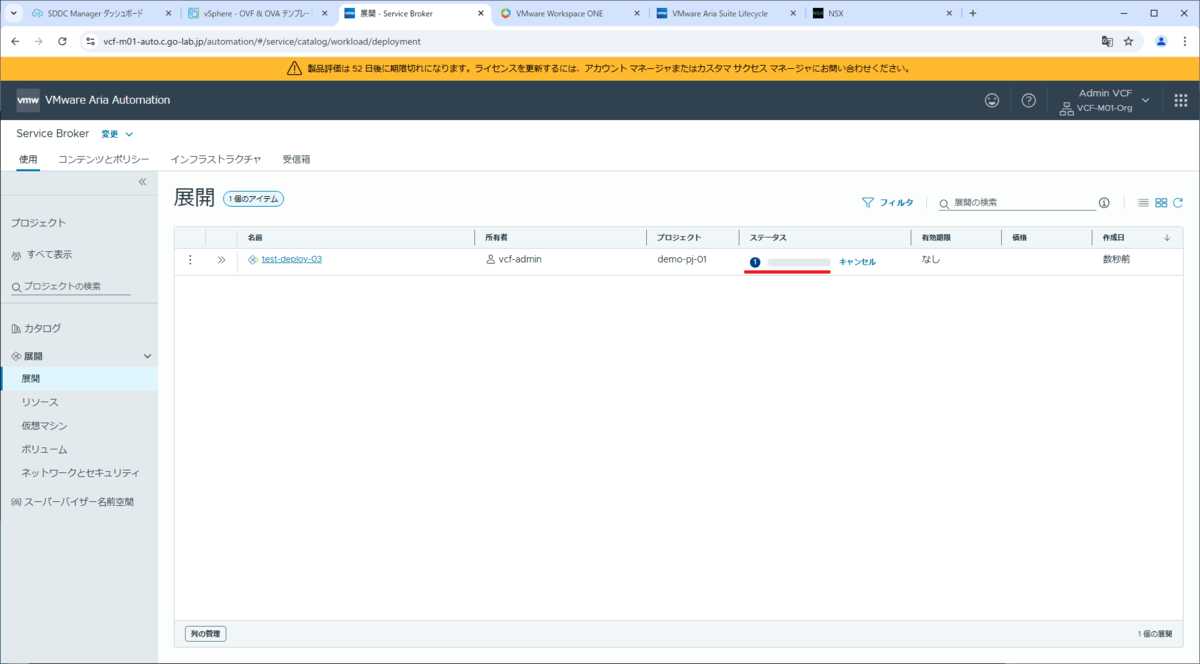Expand details of test-deploy-03 row
Viewport: 1200px width, 664px height.
221,260
